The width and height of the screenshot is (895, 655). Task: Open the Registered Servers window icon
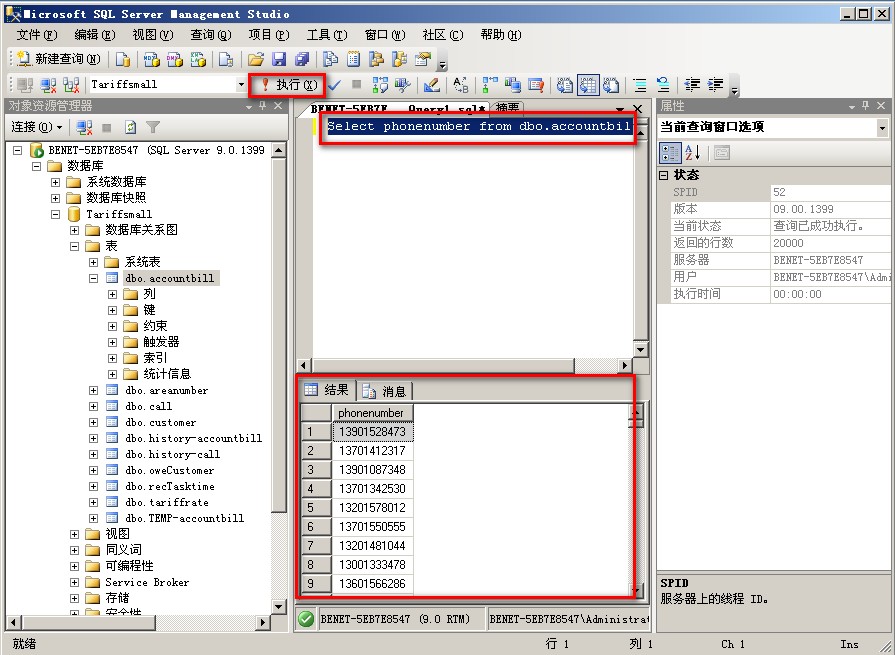coord(330,59)
